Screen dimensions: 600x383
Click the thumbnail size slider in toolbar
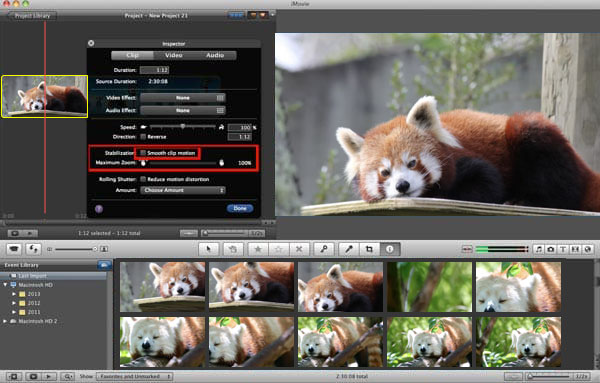[75, 249]
